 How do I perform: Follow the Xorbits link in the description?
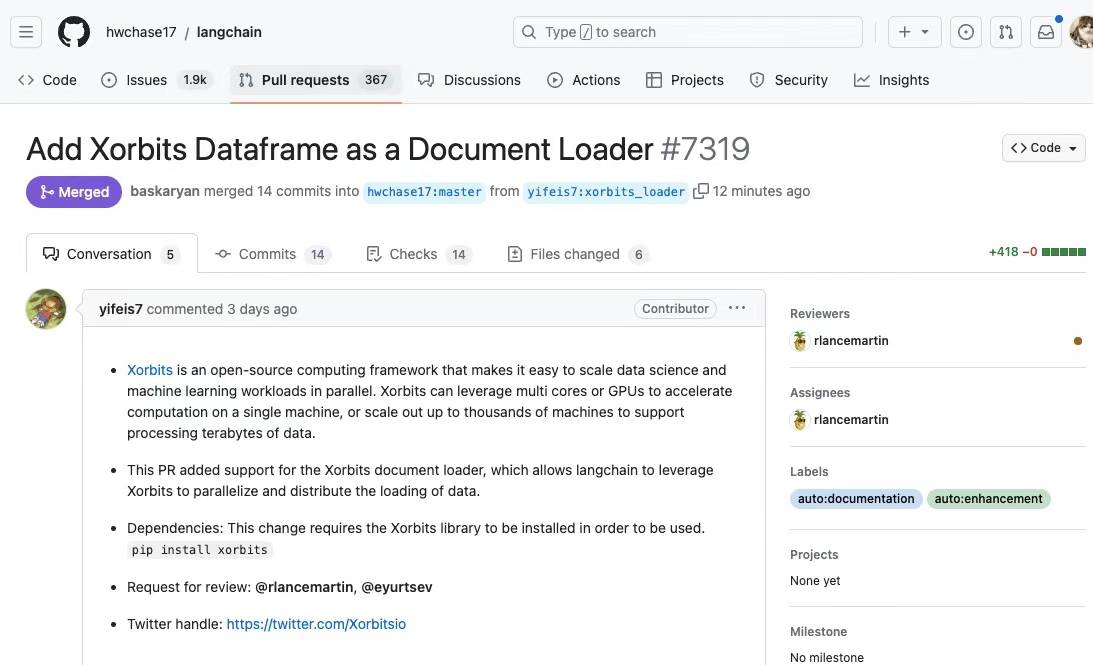click(x=150, y=370)
